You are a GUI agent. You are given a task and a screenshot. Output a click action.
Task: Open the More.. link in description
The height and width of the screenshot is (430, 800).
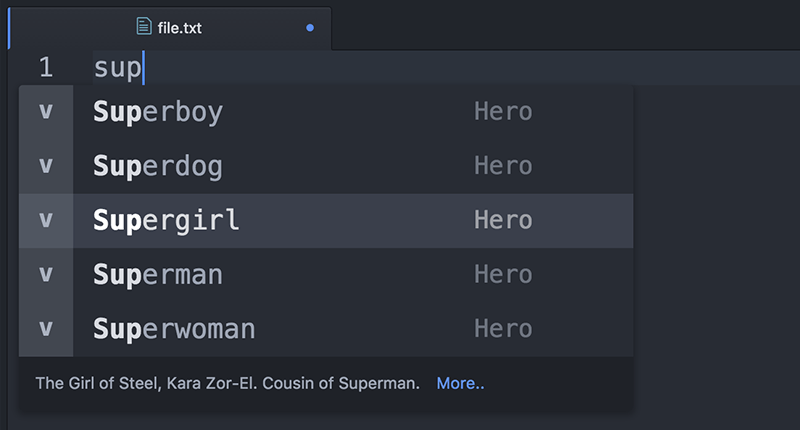click(460, 383)
